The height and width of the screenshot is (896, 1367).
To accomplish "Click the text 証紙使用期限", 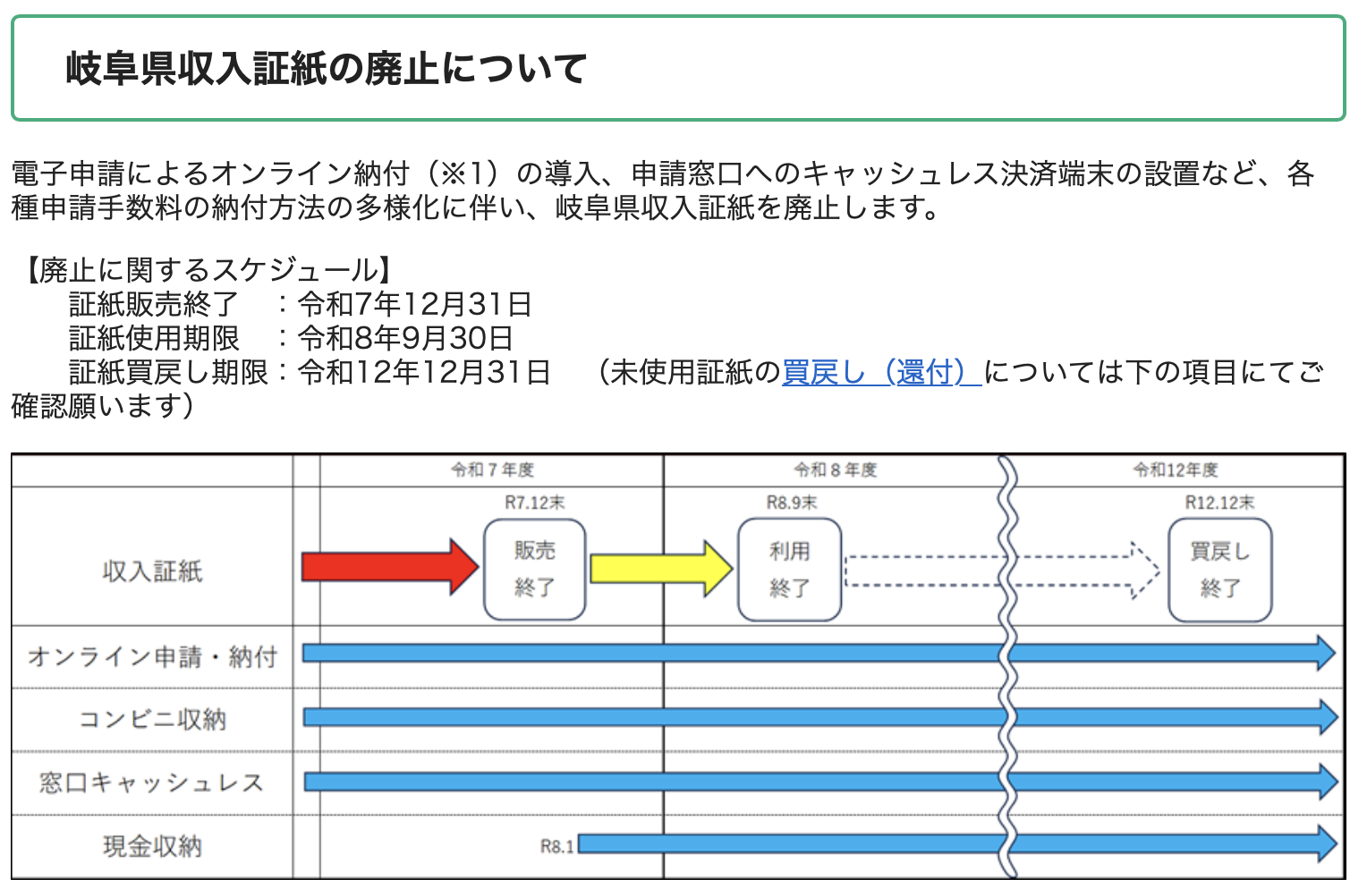I will coord(154,338).
